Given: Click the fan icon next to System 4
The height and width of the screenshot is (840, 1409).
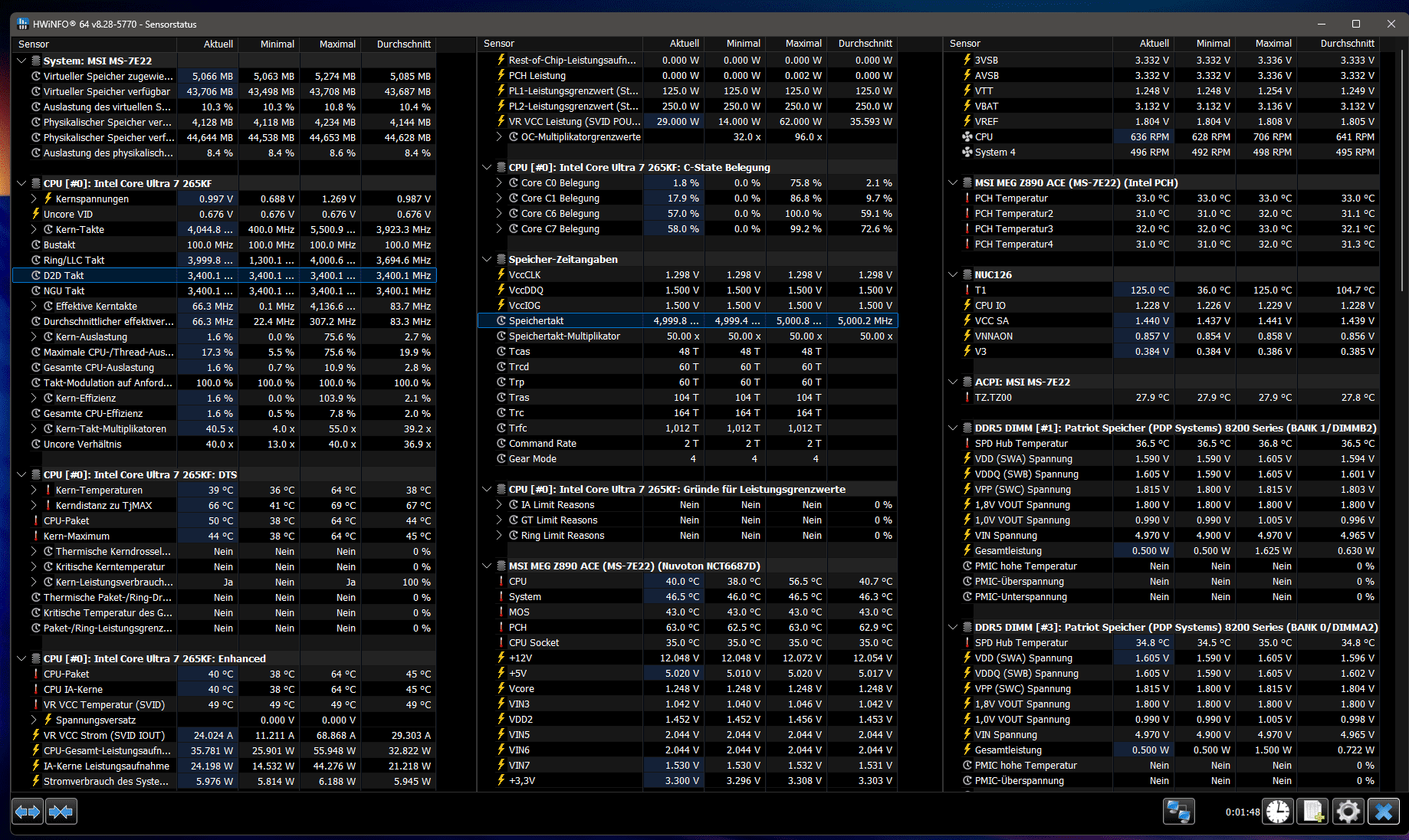Looking at the screenshot, I should click(x=967, y=152).
